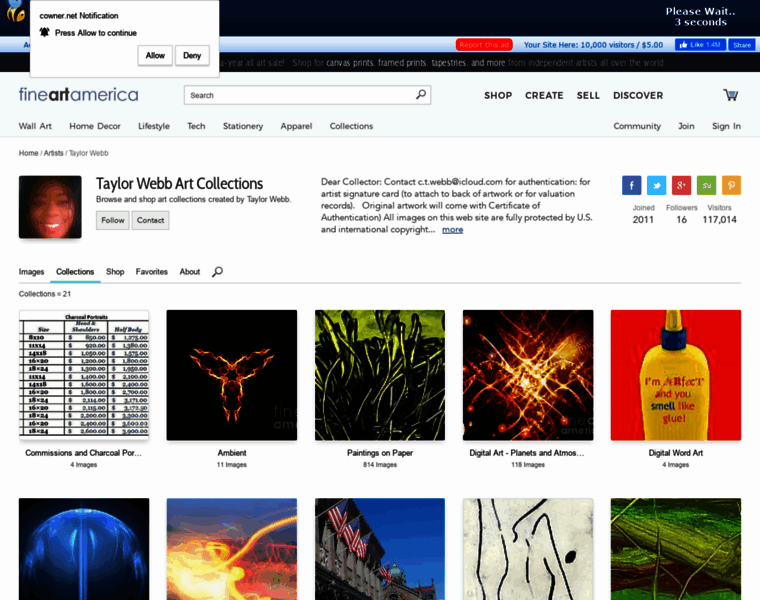Click the 'Collections = 21' count text
This screenshot has height=600, width=760.
pos(45,294)
